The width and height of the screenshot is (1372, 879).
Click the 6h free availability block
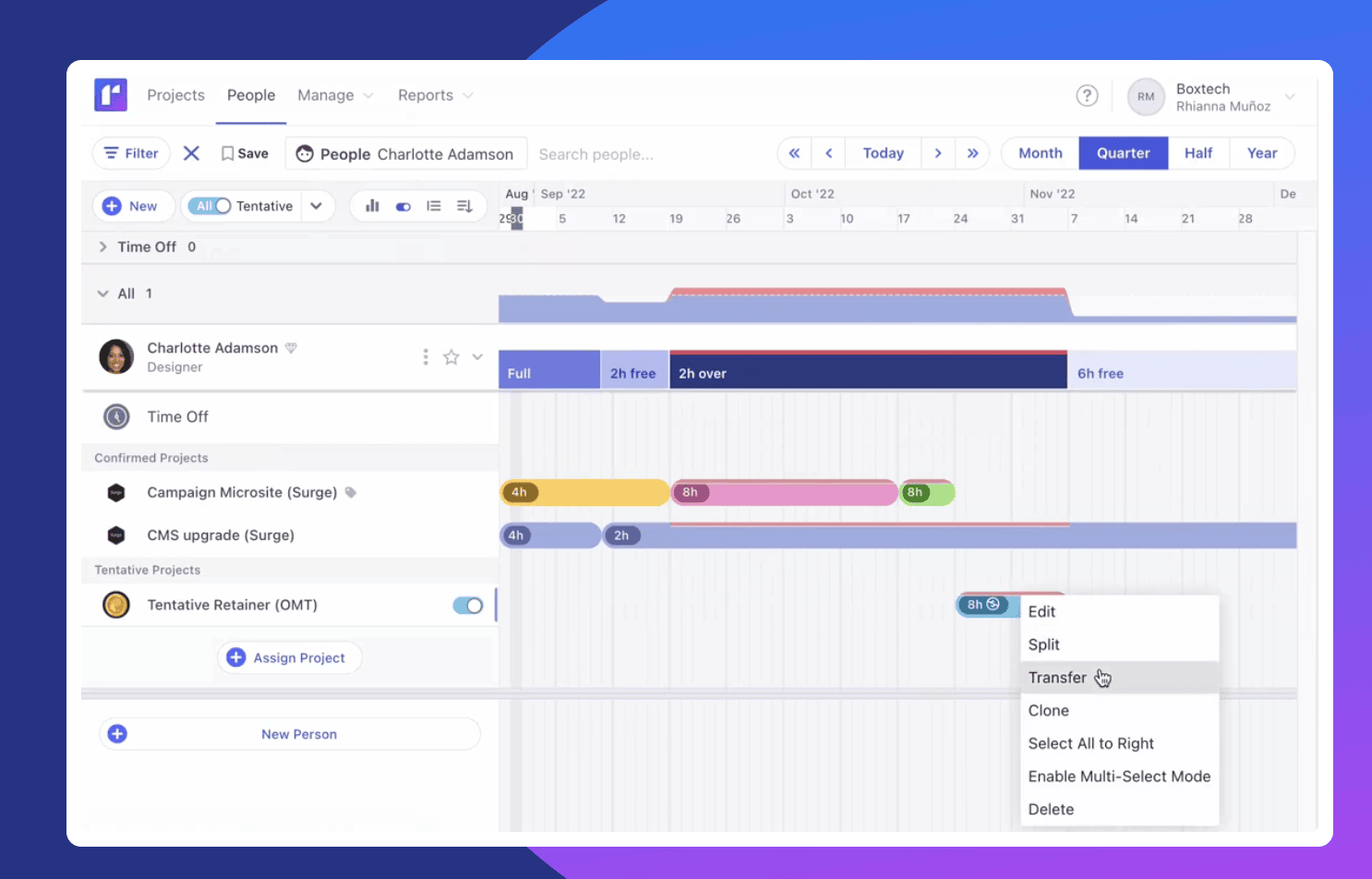click(1183, 370)
